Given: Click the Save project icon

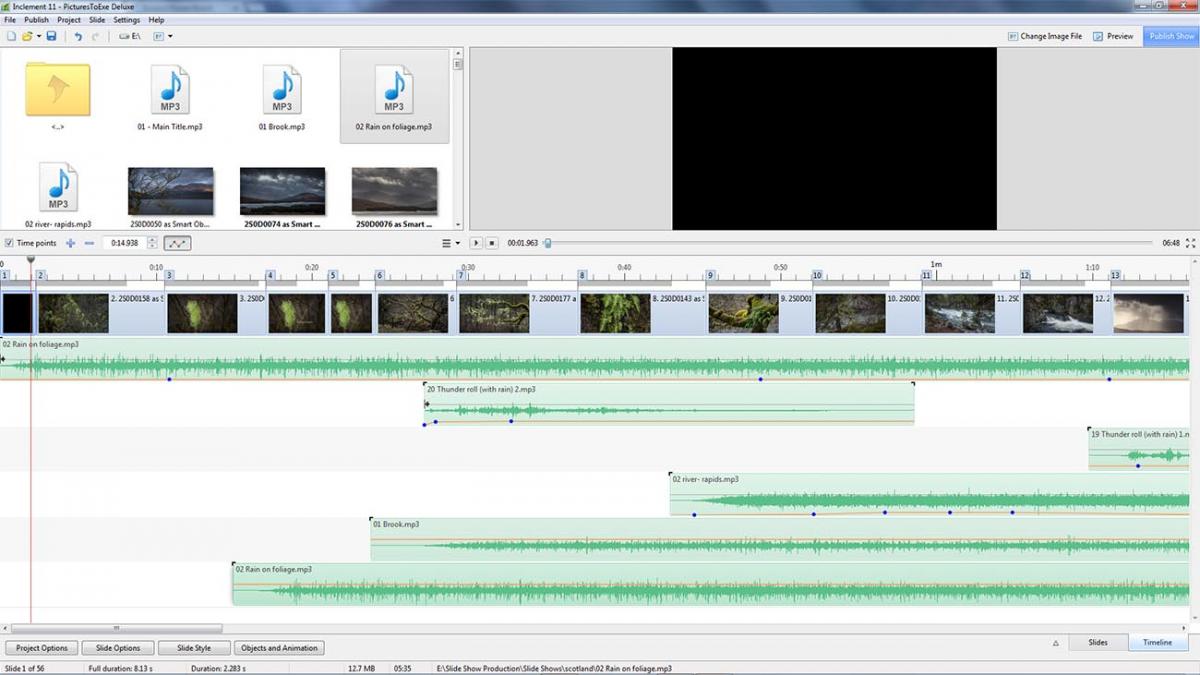Looking at the screenshot, I should 51,36.
